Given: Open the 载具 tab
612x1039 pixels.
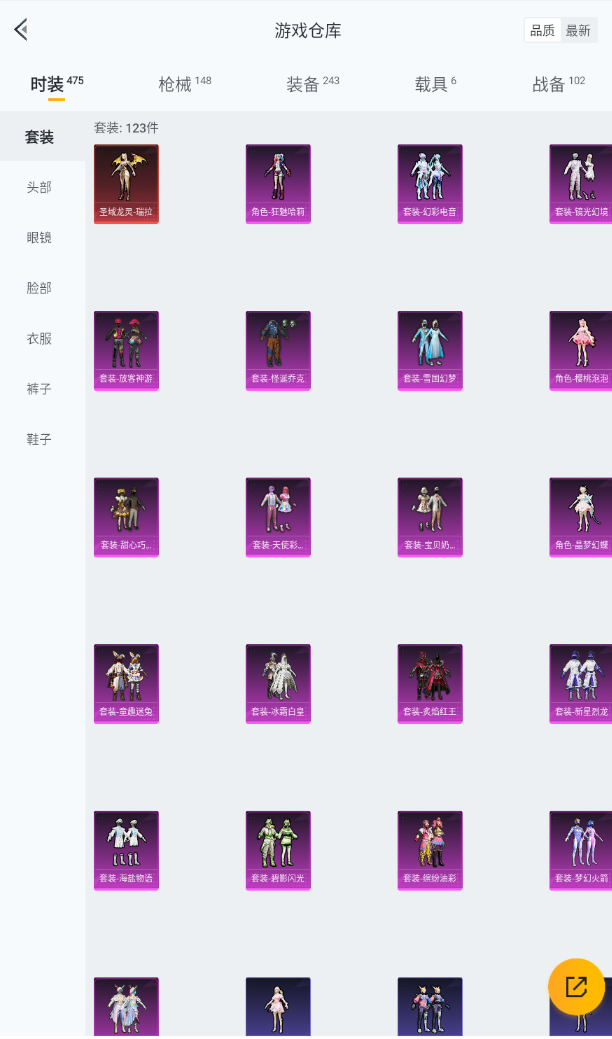Looking at the screenshot, I should pyautogui.click(x=435, y=84).
